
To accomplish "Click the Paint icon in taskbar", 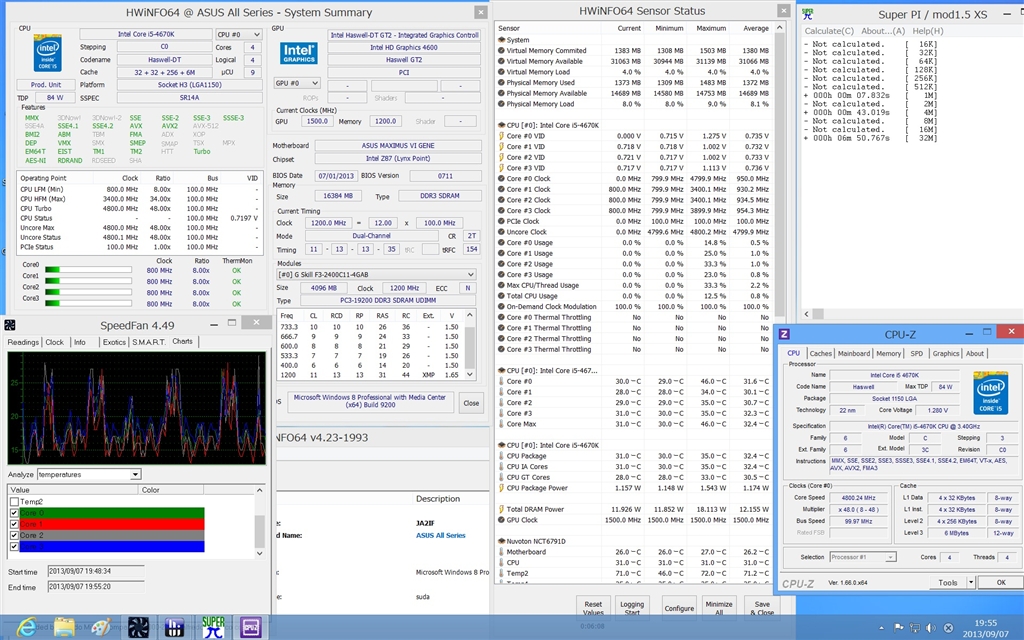I will pyautogui.click(x=101, y=626).
